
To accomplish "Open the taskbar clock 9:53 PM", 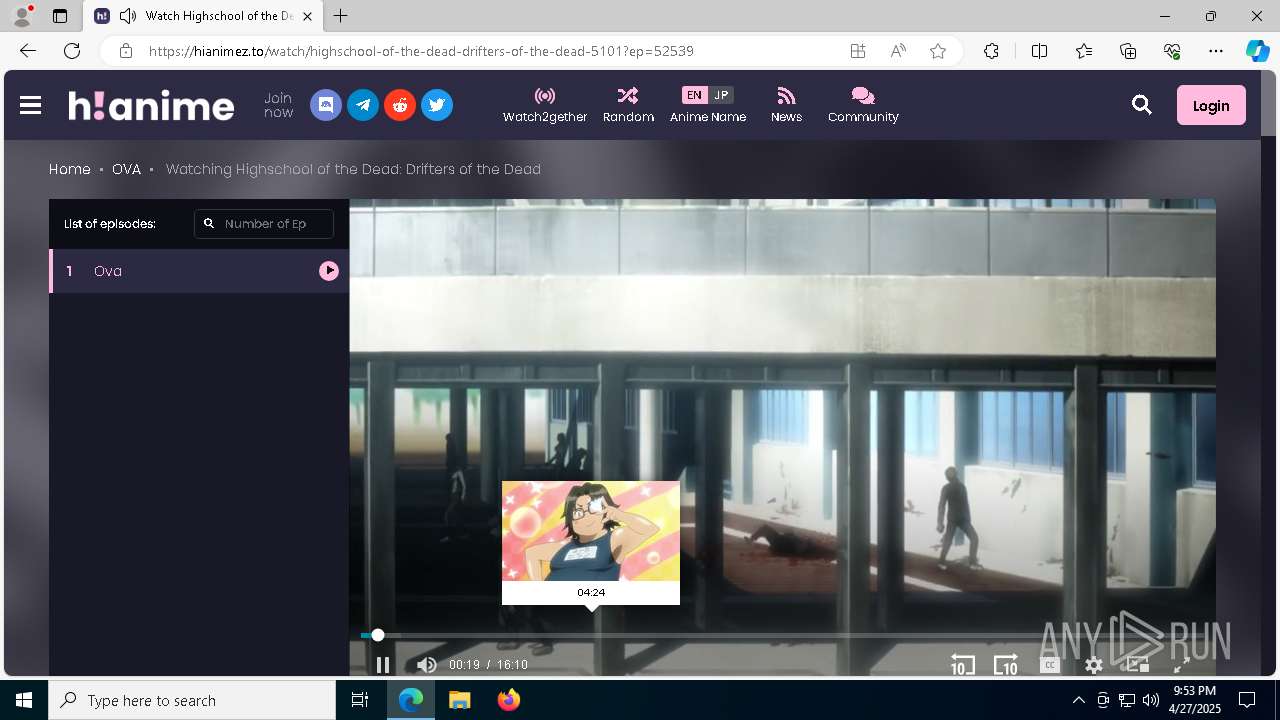I will point(1194,700).
